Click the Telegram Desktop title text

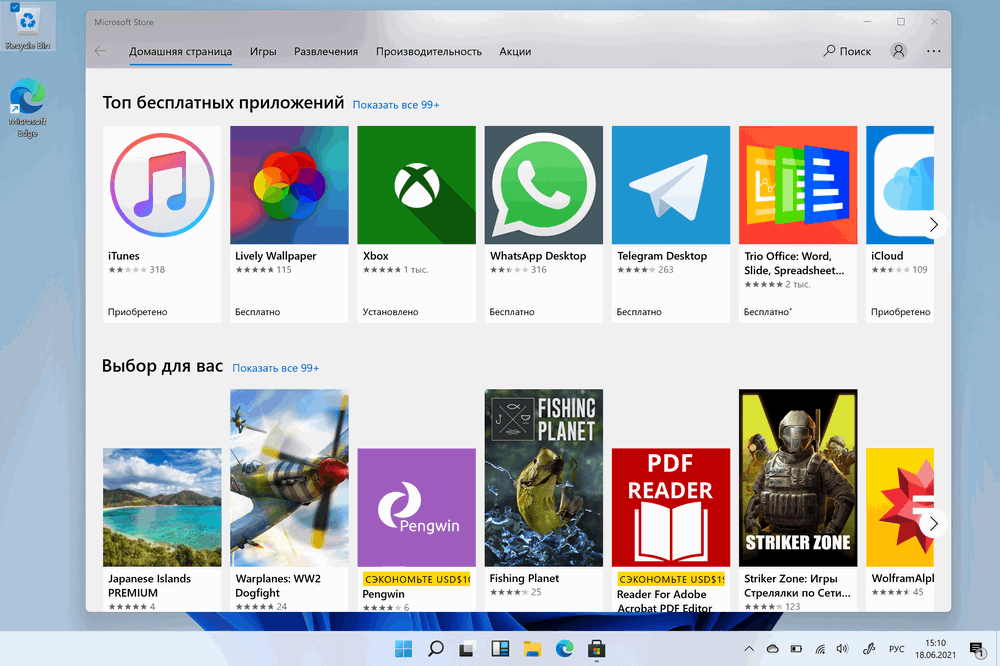(662, 256)
